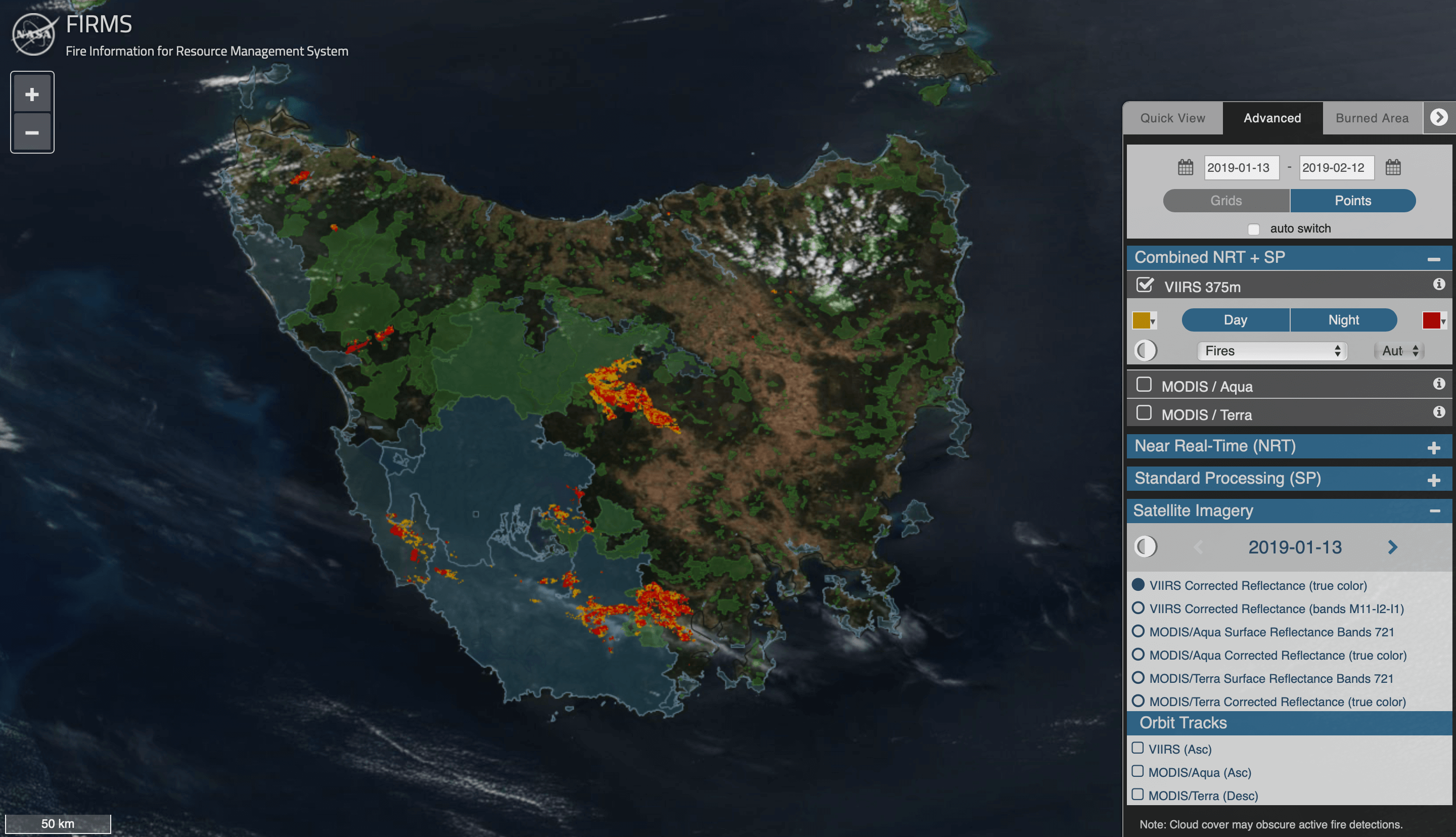
Task: Switch to the Burned Area tab
Action: [x=1372, y=118]
